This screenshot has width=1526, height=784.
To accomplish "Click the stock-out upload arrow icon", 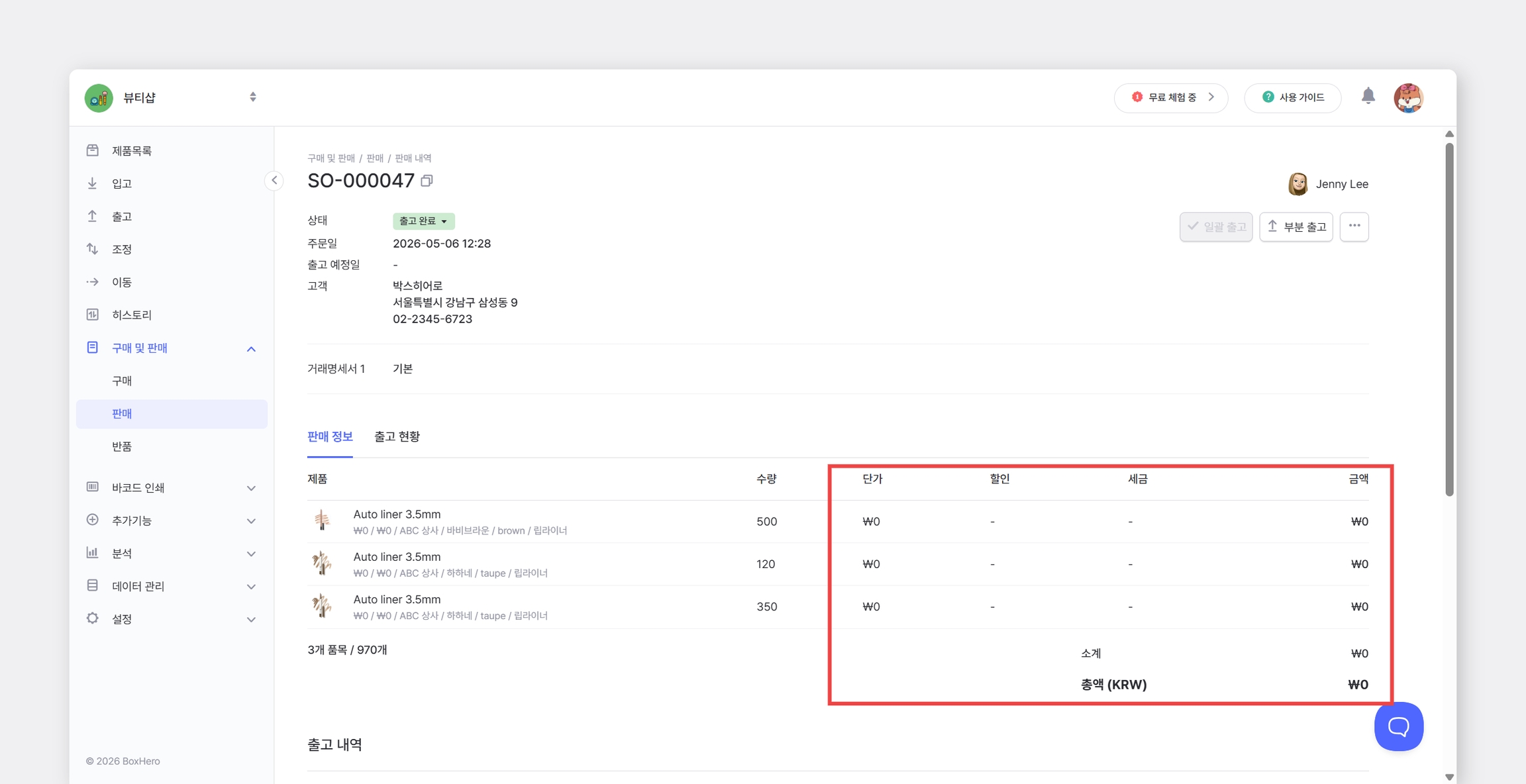I will 93,216.
